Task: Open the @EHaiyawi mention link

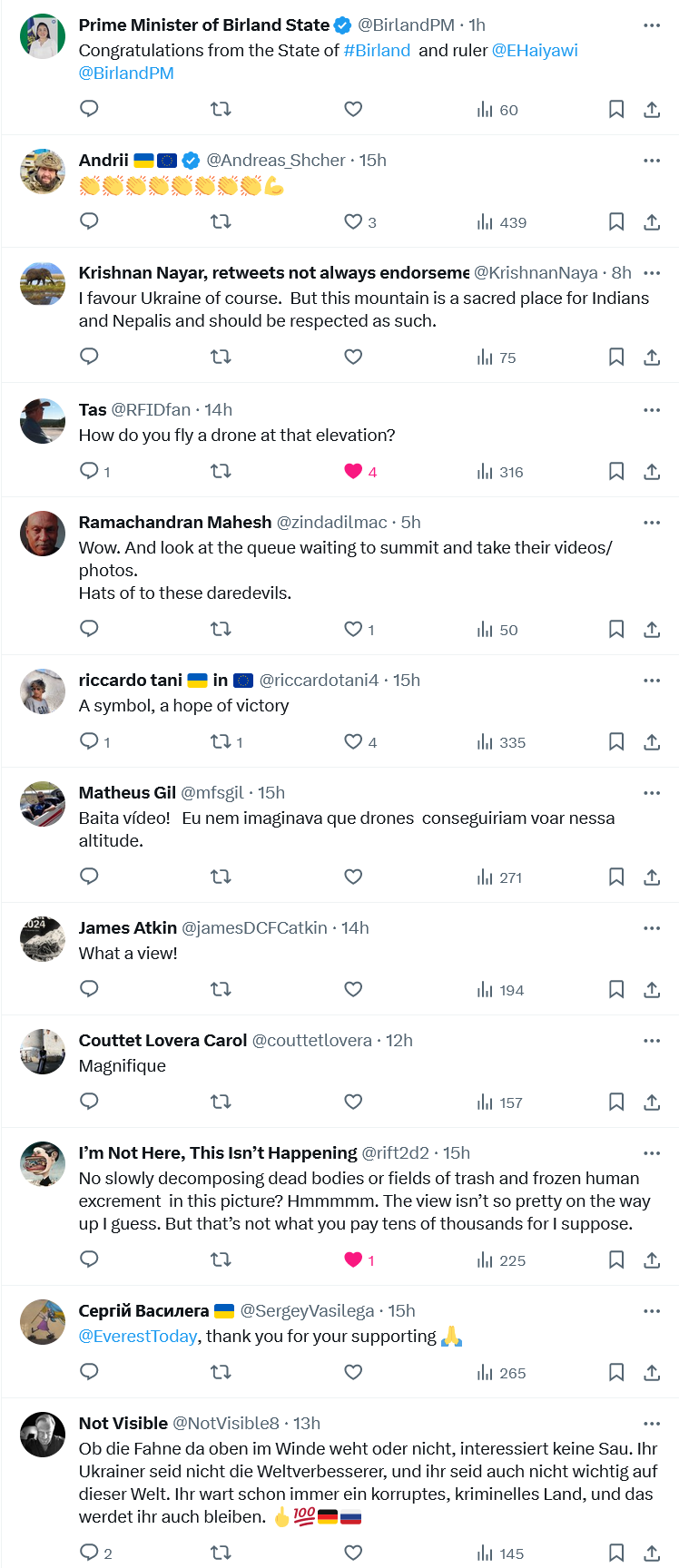Action: (x=535, y=51)
